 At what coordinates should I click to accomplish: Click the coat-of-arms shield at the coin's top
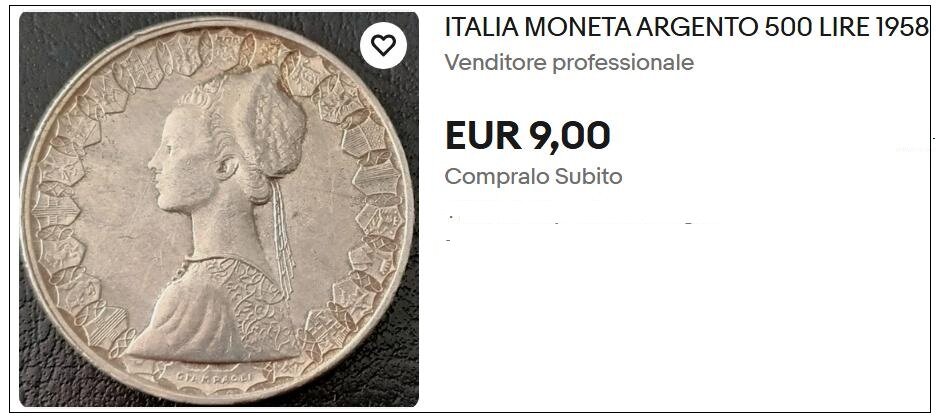point(222,49)
